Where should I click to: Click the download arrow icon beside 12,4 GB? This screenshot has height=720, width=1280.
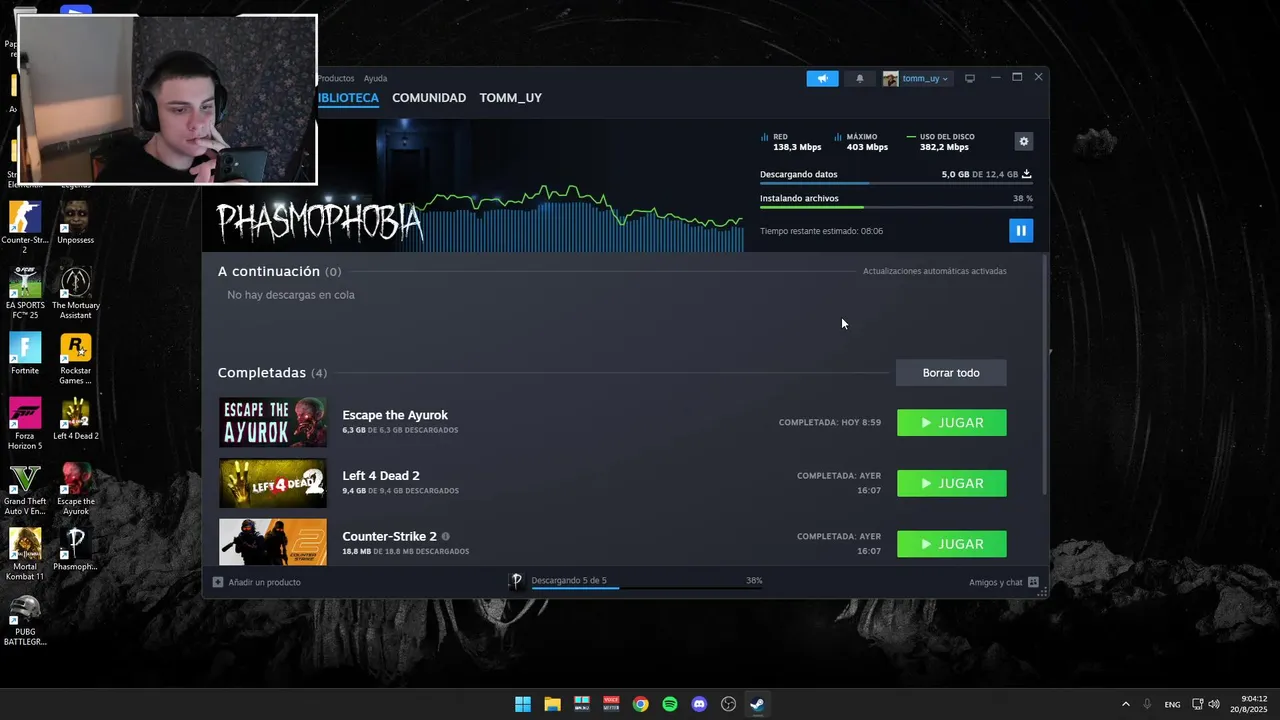pos(1026,174)
